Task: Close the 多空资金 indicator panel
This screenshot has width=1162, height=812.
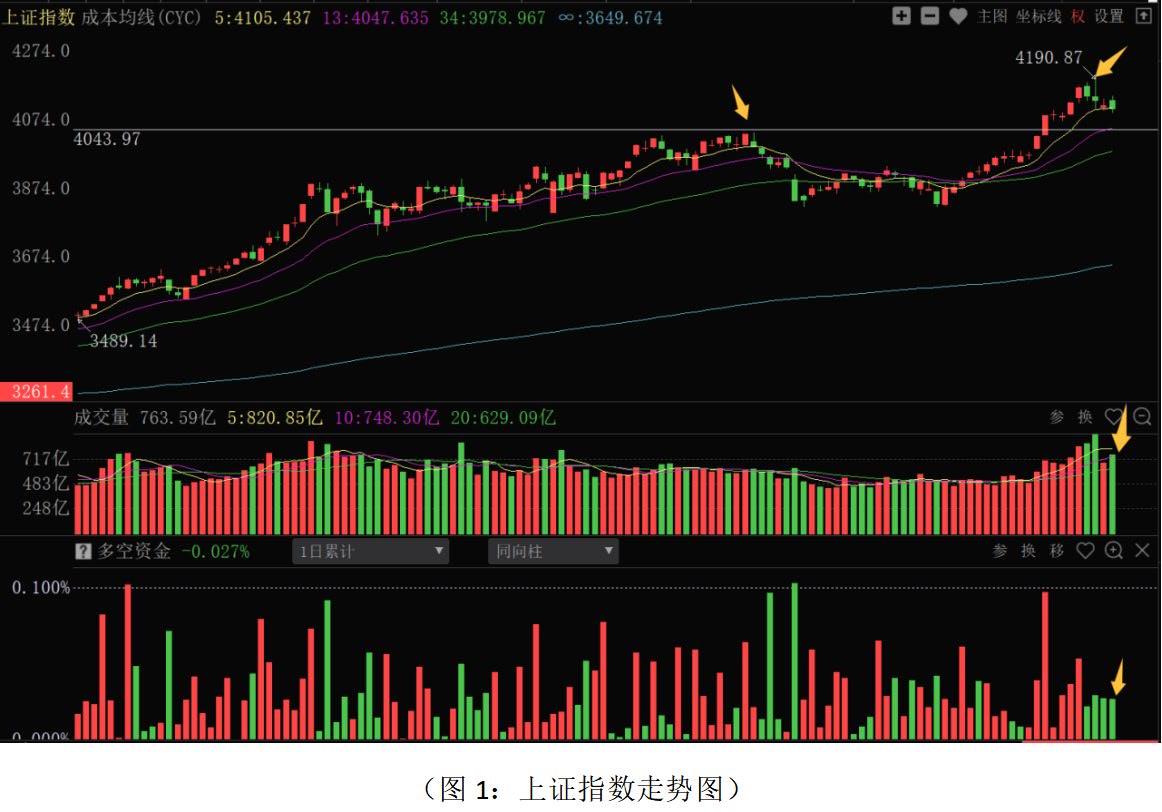Action: click(1143, 551)
